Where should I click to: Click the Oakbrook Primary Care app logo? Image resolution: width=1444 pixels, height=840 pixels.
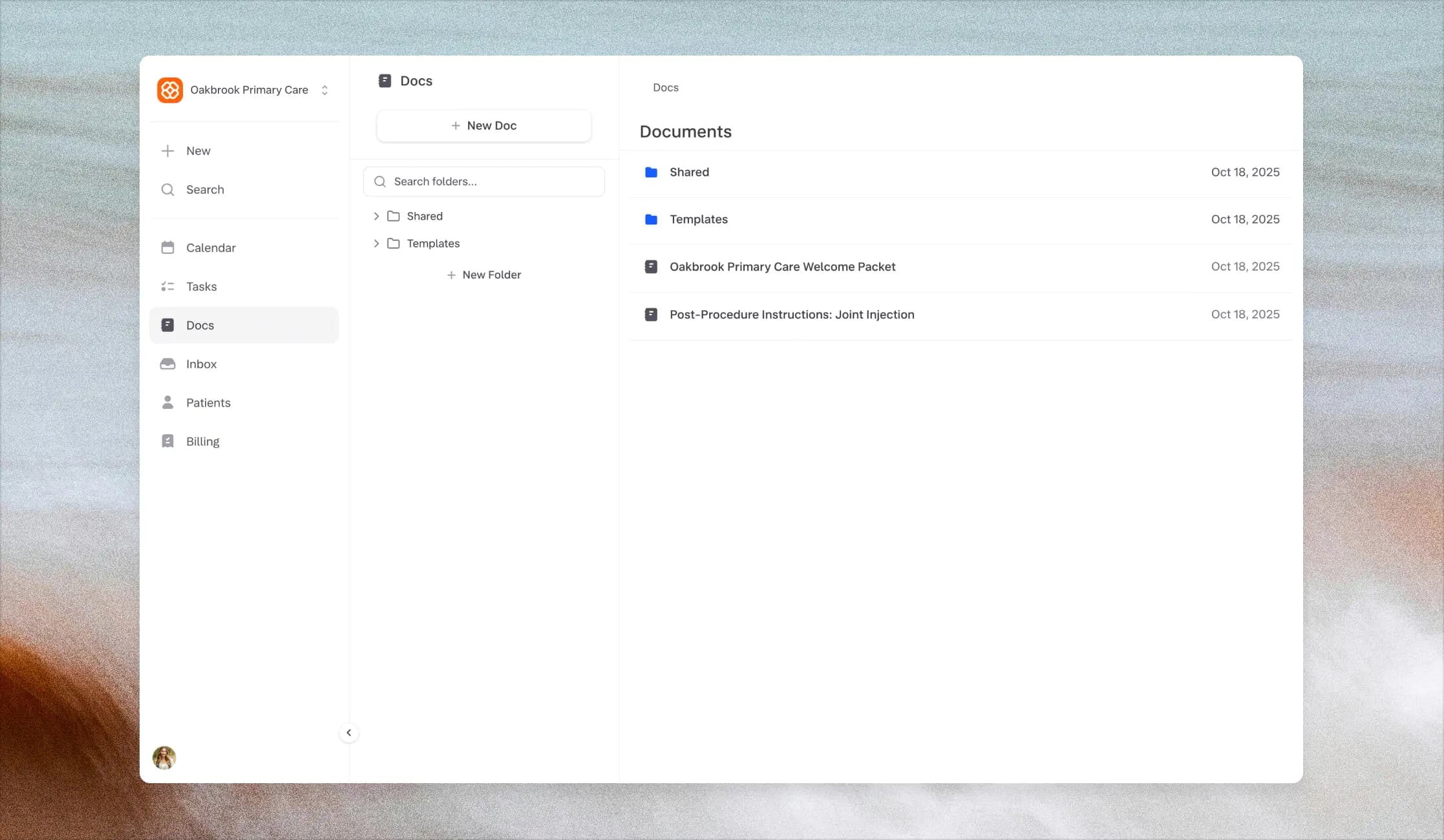170,90
